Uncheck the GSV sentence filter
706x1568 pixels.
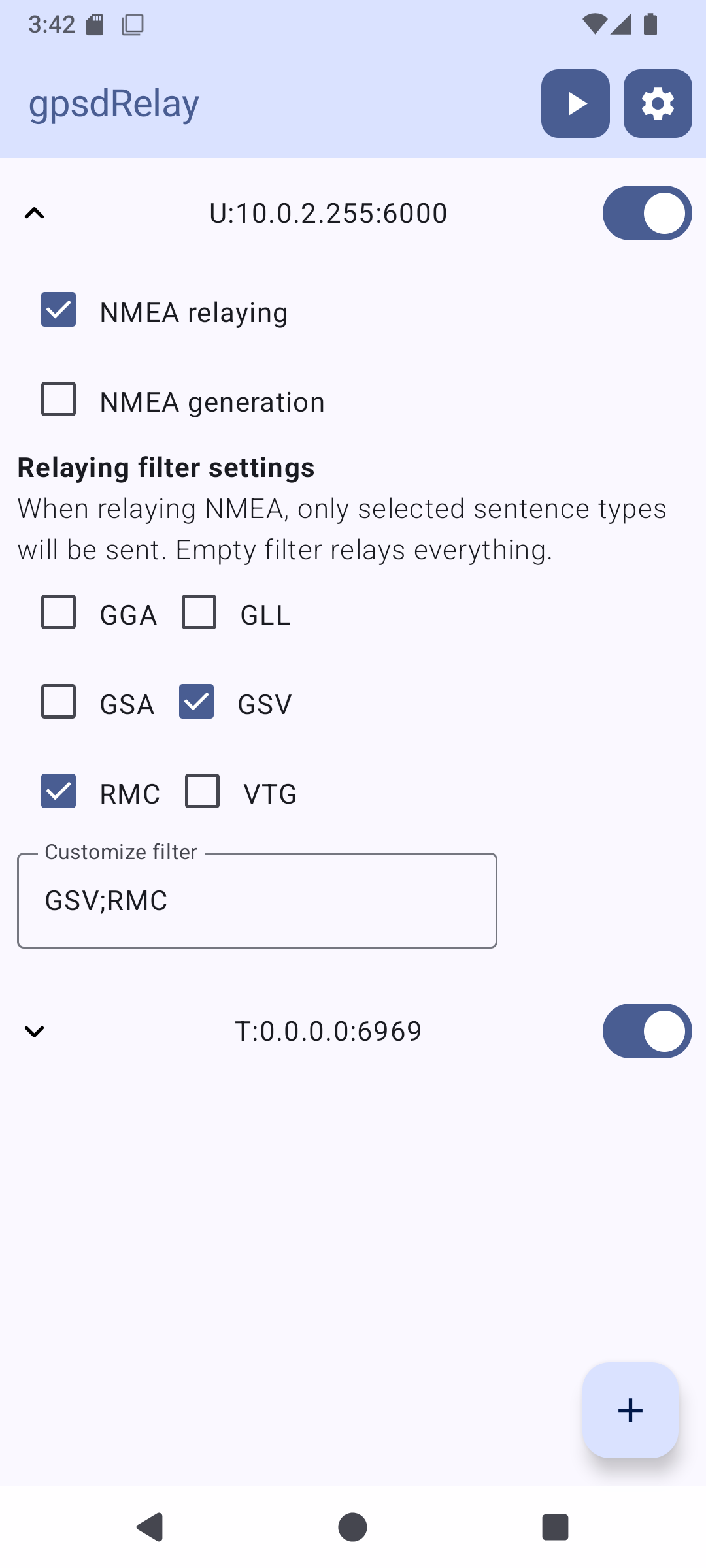197,702
